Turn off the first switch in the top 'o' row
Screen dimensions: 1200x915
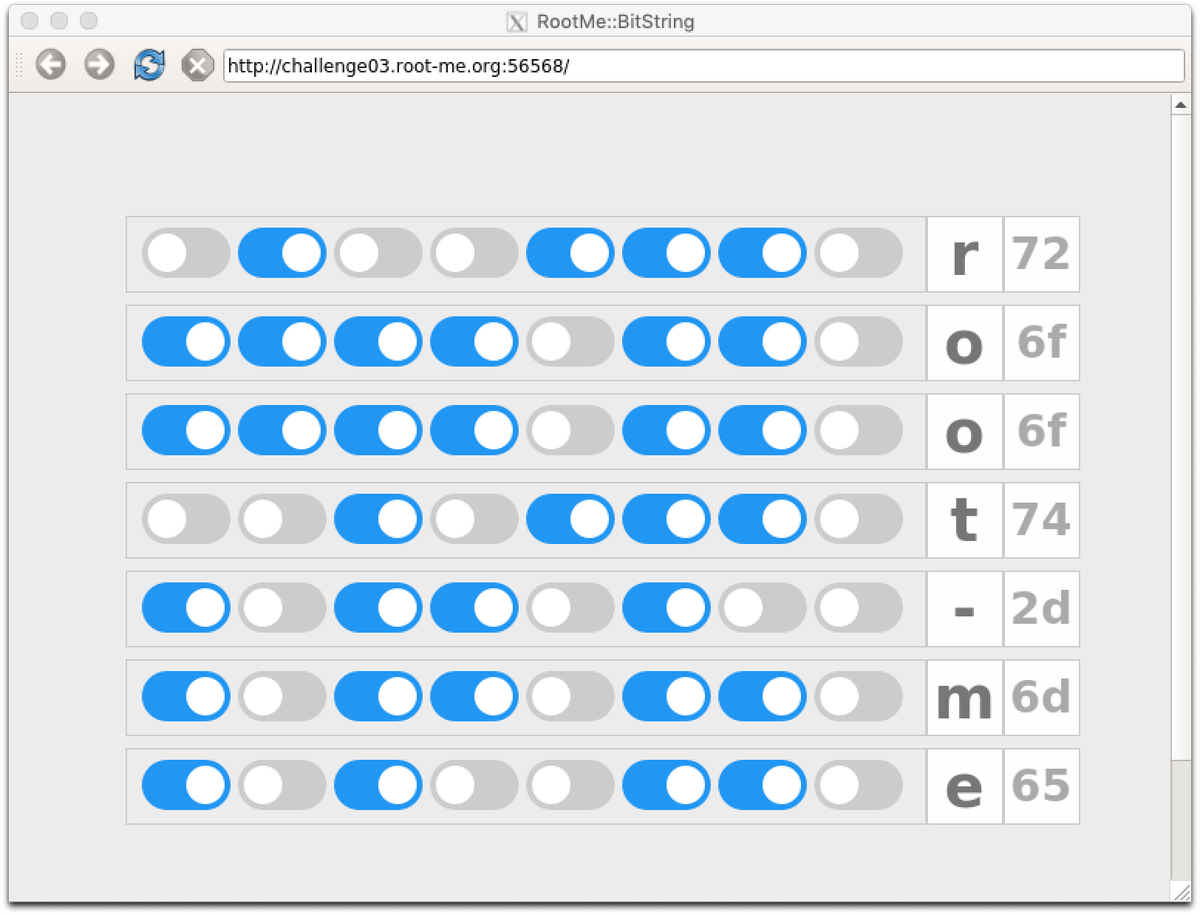184,341
